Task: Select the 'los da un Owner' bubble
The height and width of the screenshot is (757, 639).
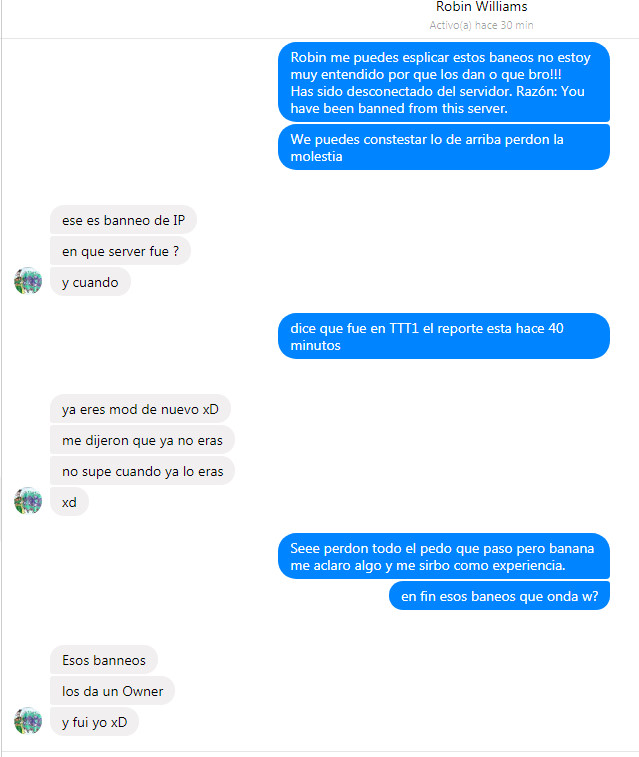Action: 112,691
